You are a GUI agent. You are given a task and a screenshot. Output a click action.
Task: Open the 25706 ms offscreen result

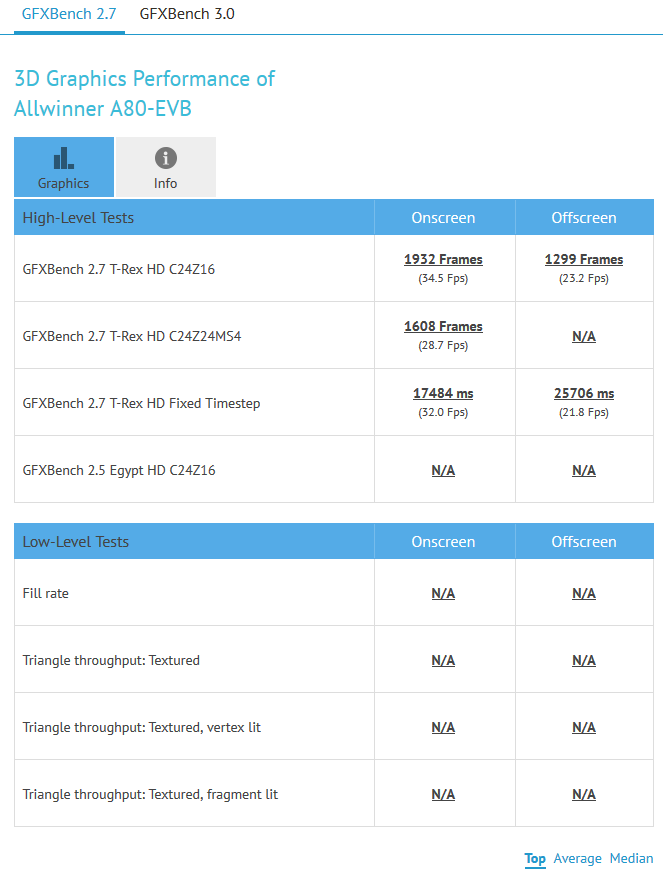click(584, 394)
